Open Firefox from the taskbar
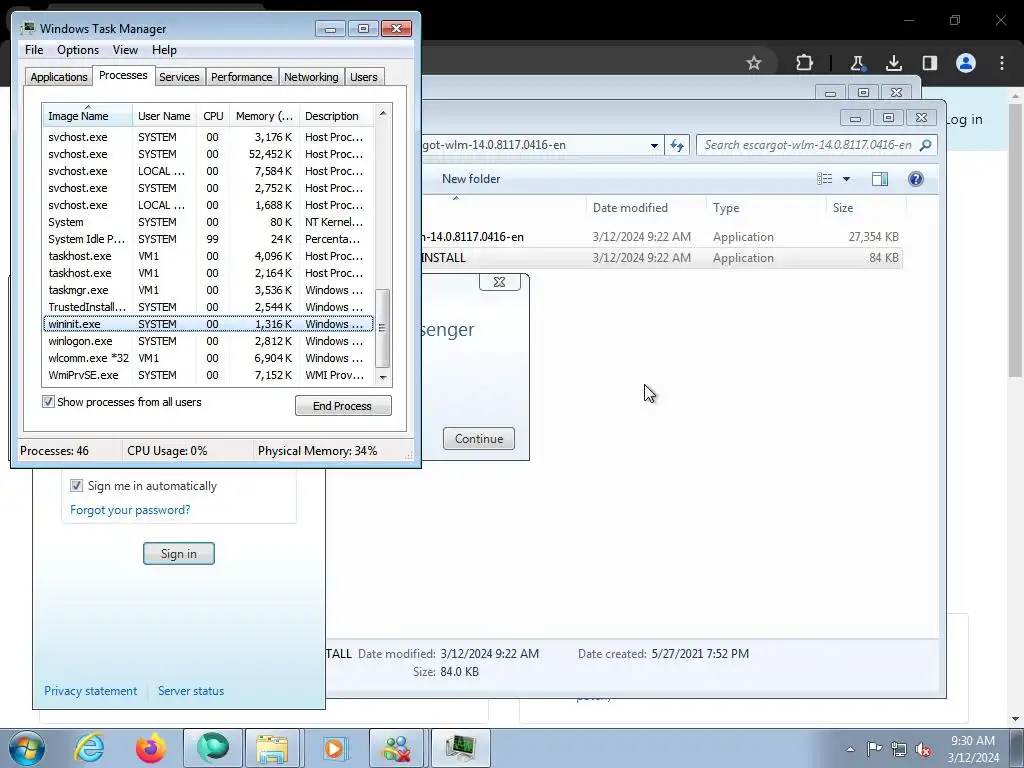 tap(150, 748)
